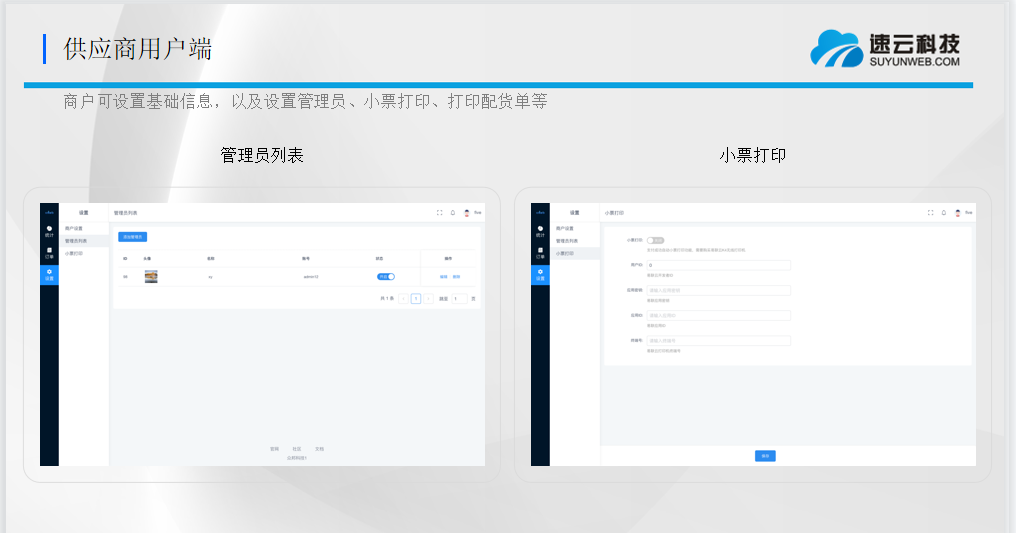Screen dimensions: 1016x533
Task: Click 订单 icon in 小票打印 panel sidebar
Action: pyautogui.click(x=540, y=252)
